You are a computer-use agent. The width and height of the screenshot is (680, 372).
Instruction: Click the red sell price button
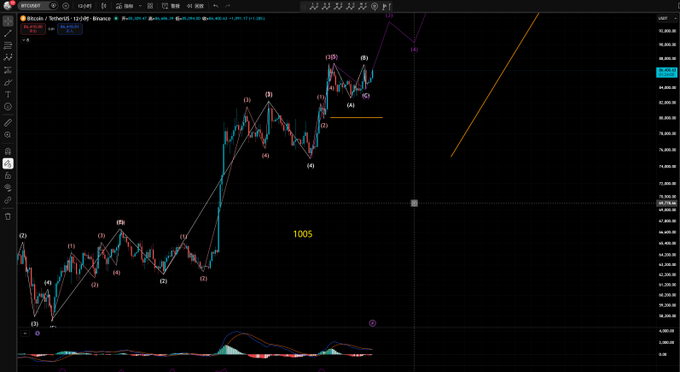coord(33,29)
